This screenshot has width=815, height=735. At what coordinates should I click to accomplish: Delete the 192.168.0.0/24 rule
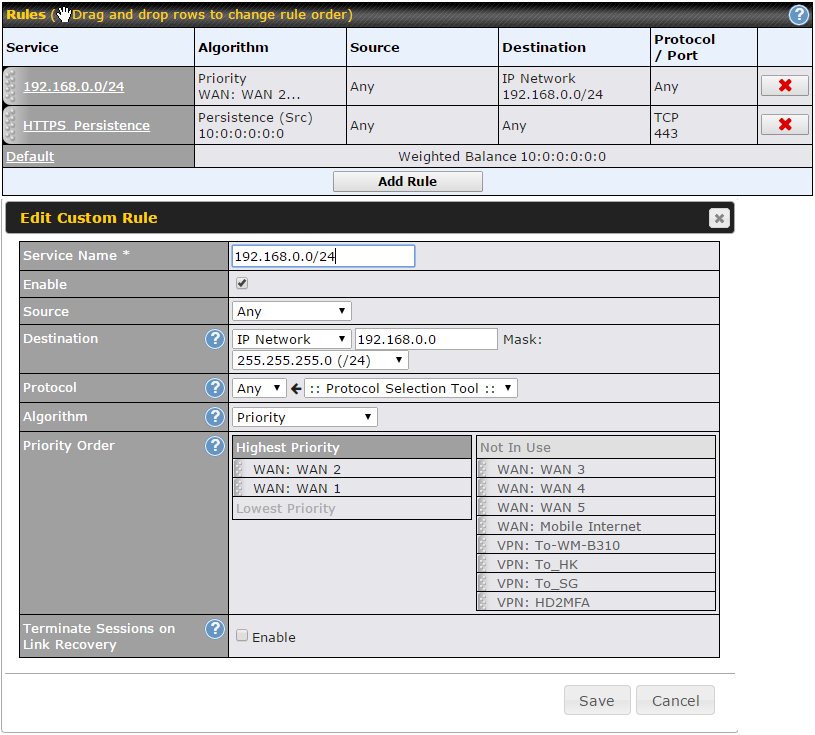785,85
